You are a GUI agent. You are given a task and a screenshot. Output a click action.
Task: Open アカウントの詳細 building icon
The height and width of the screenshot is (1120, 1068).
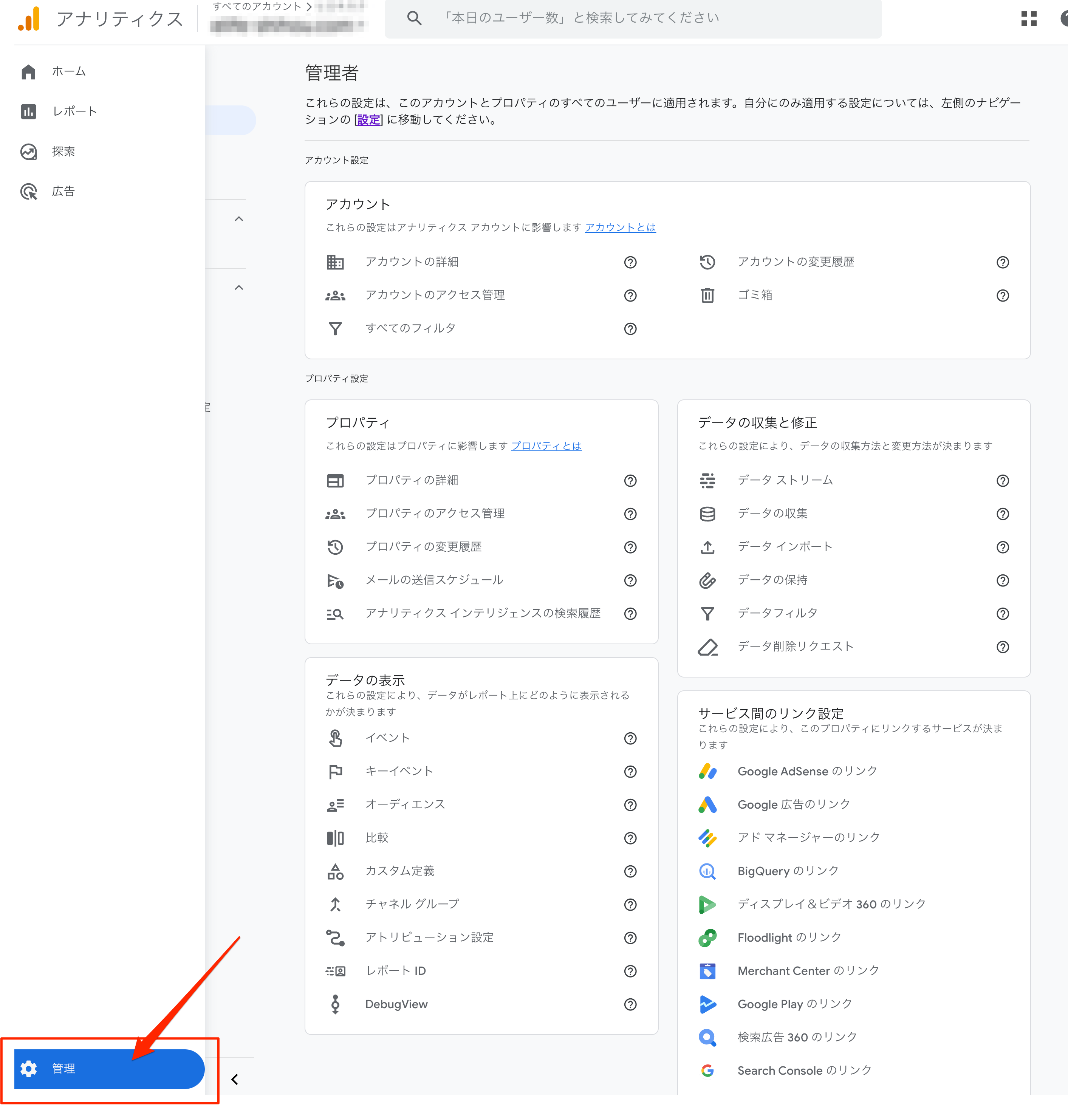tap(335, 262)
